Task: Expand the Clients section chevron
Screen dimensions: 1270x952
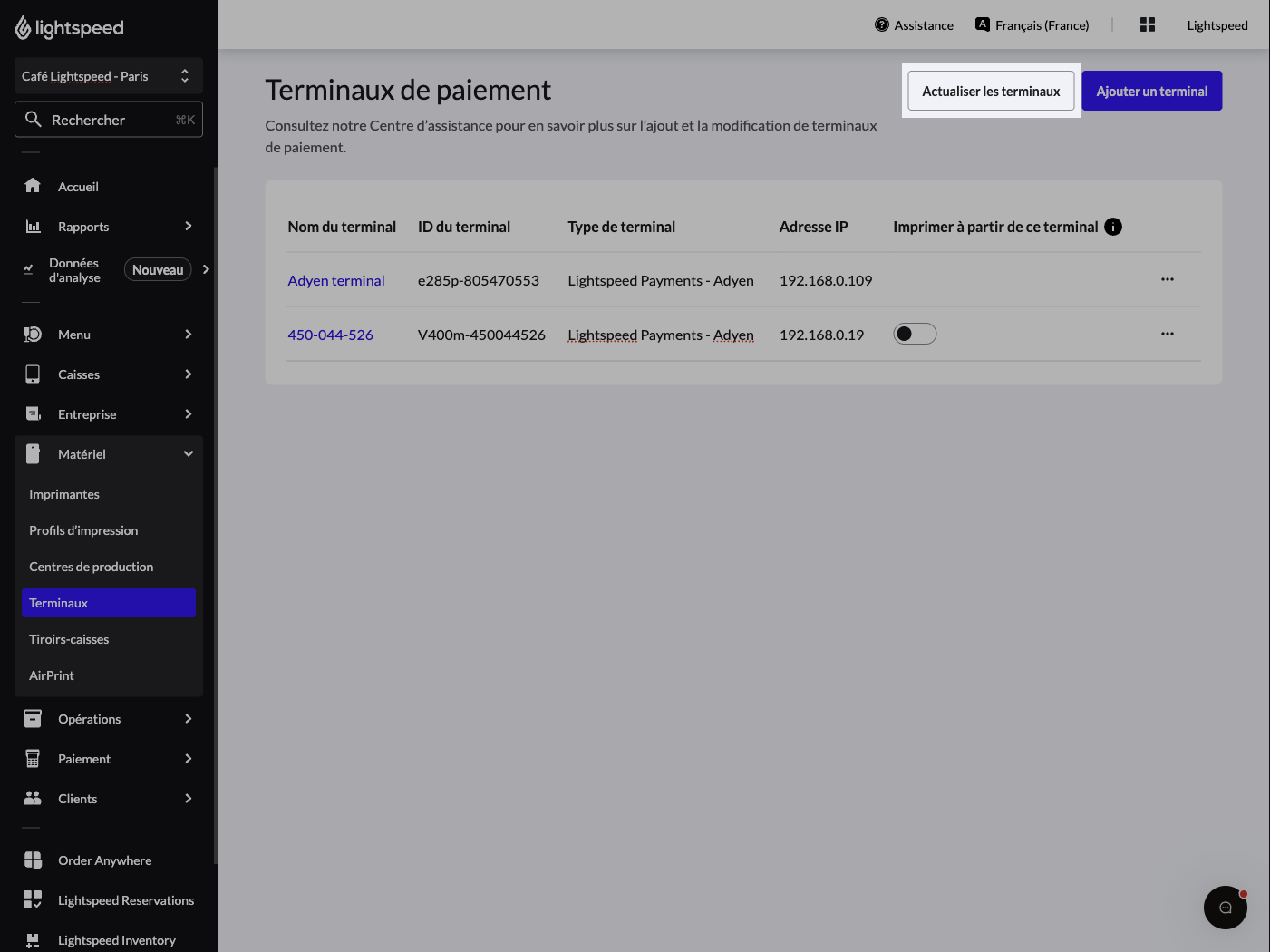Action: pos(189,799)
